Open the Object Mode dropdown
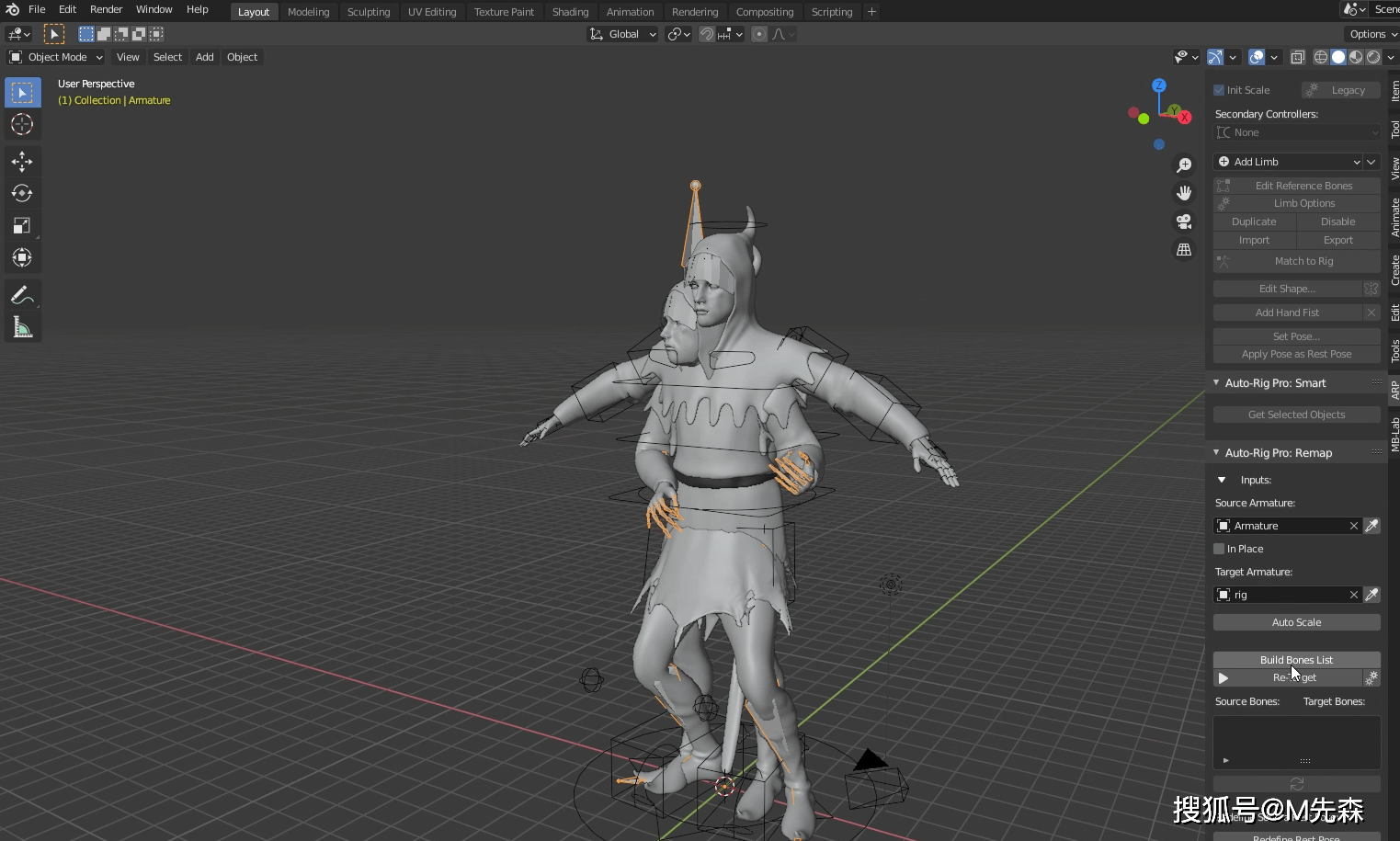 pyautogui.click(x=56, y=57)
